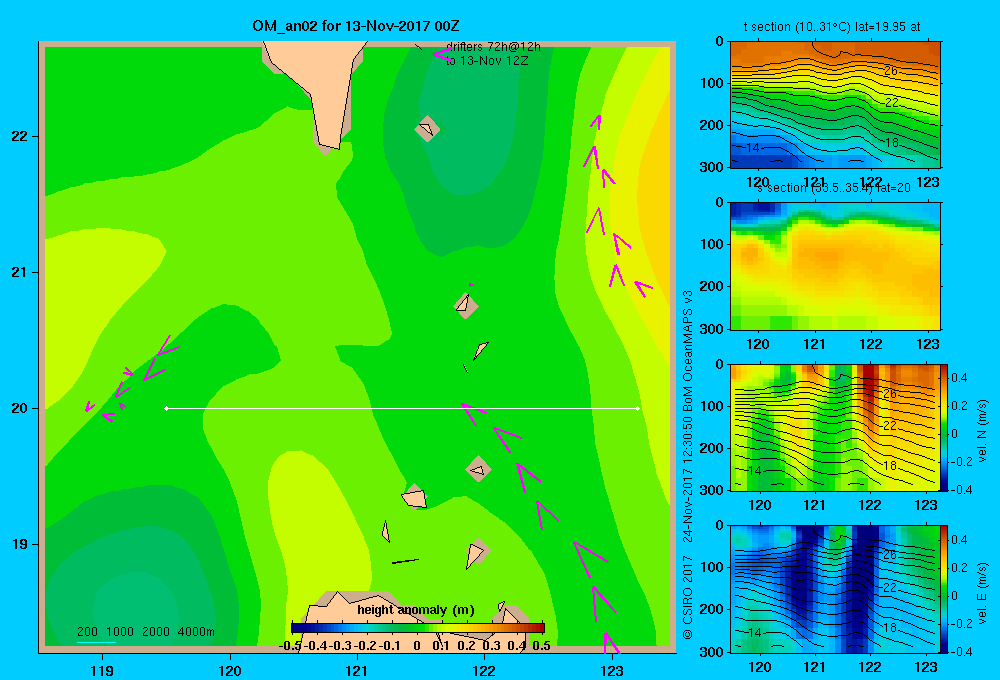Select the height anomaly color bar

(417, 628)
